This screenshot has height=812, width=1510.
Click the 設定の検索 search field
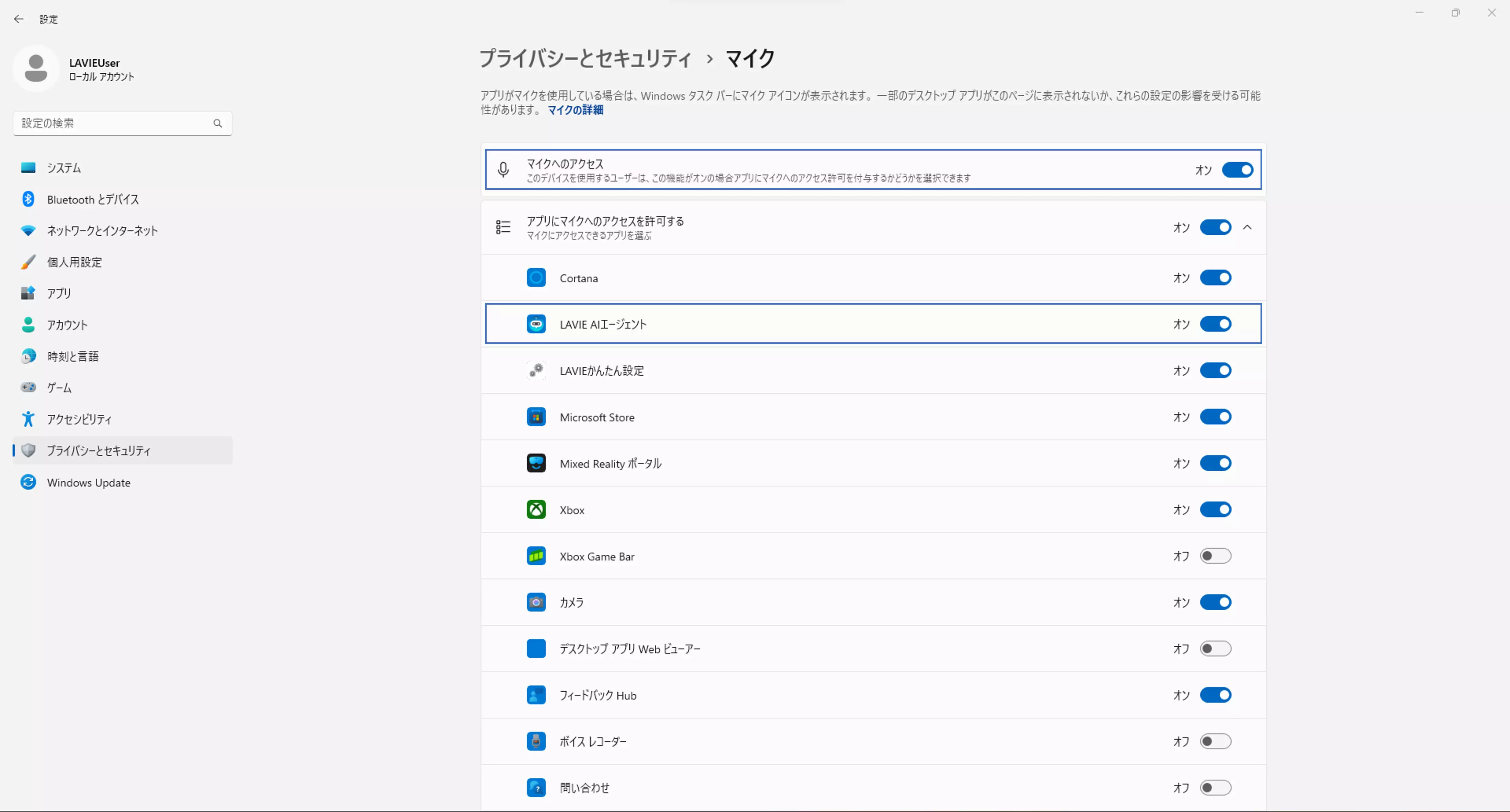[123, 123]
